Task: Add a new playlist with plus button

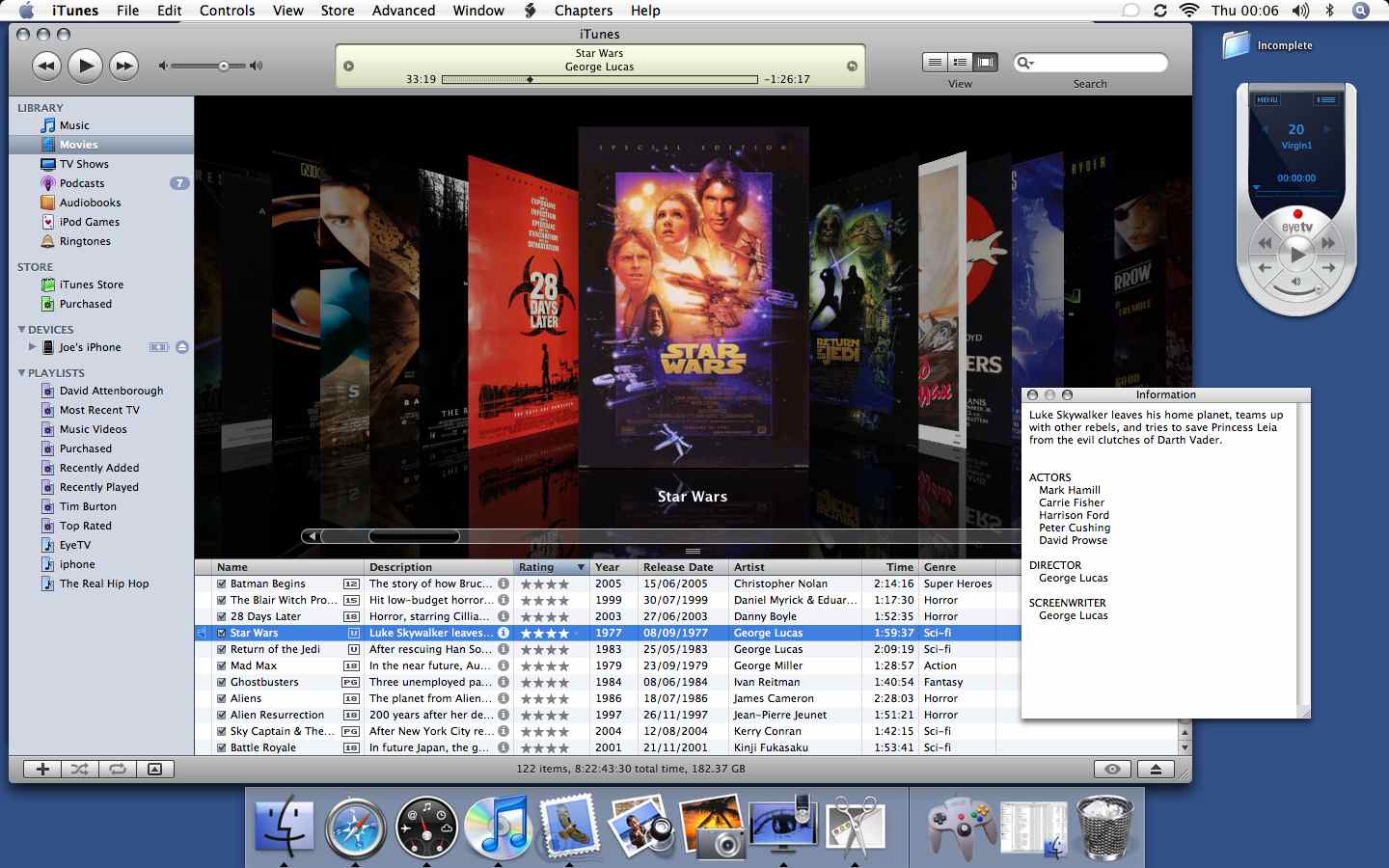Action: point(42,769)
